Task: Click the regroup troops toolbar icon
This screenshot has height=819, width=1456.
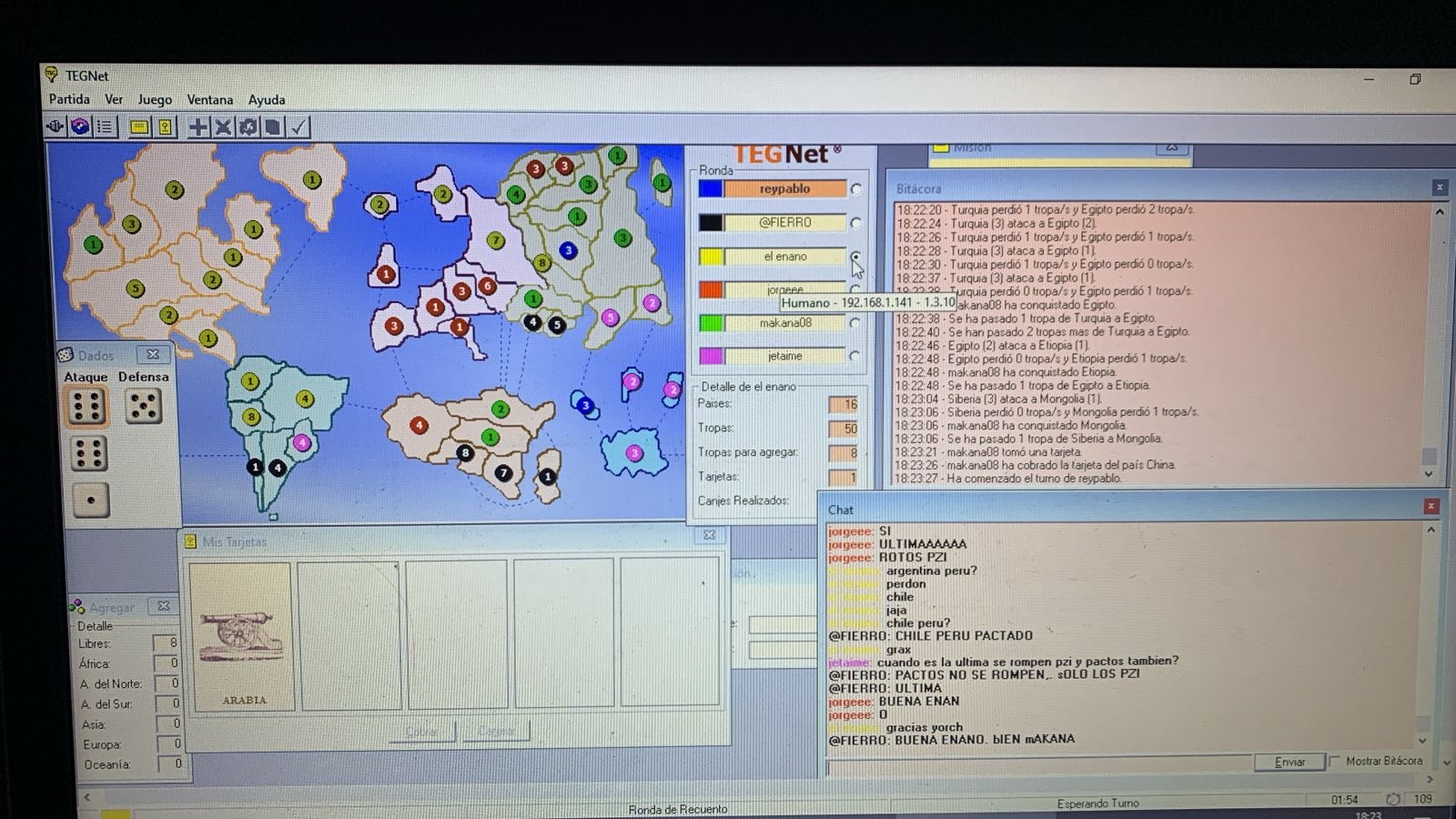Action: coord(248,127)
